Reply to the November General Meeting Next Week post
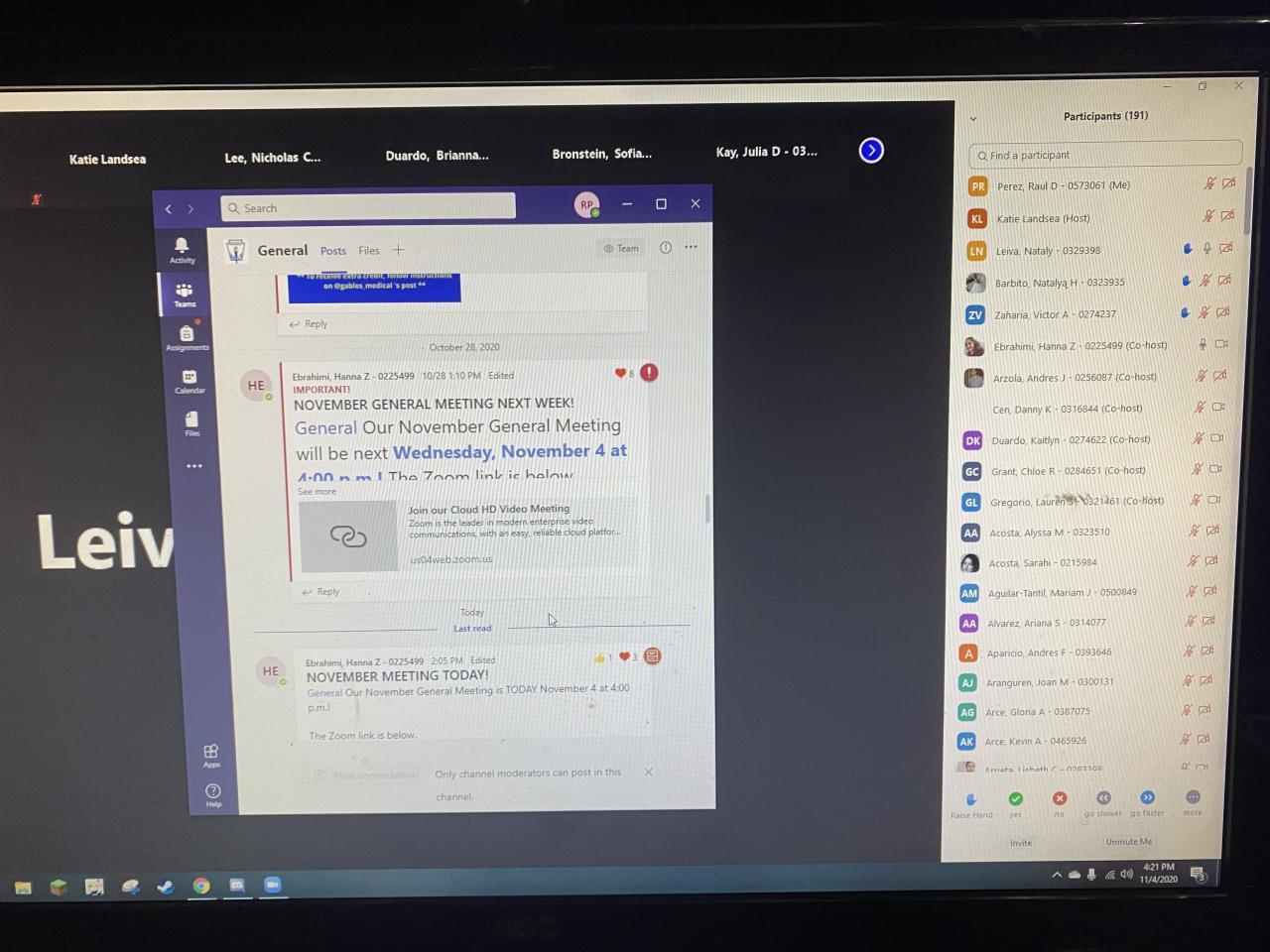This screenshot has width=1270, height=952. [x=320, y=592]
